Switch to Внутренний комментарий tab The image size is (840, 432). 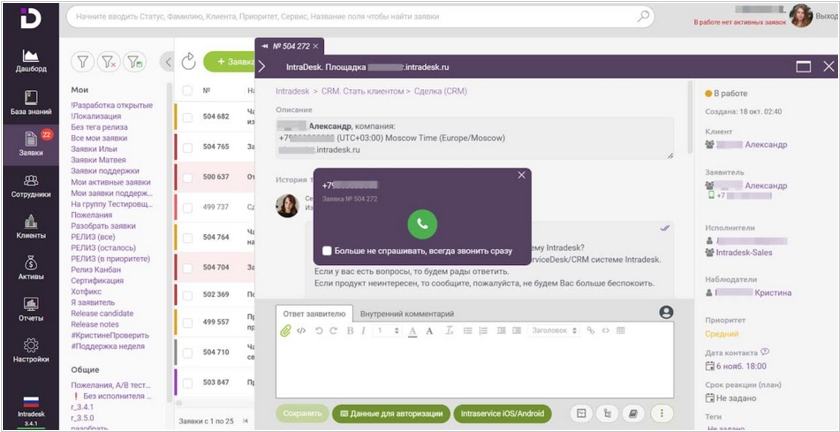[x=406, y=313]
